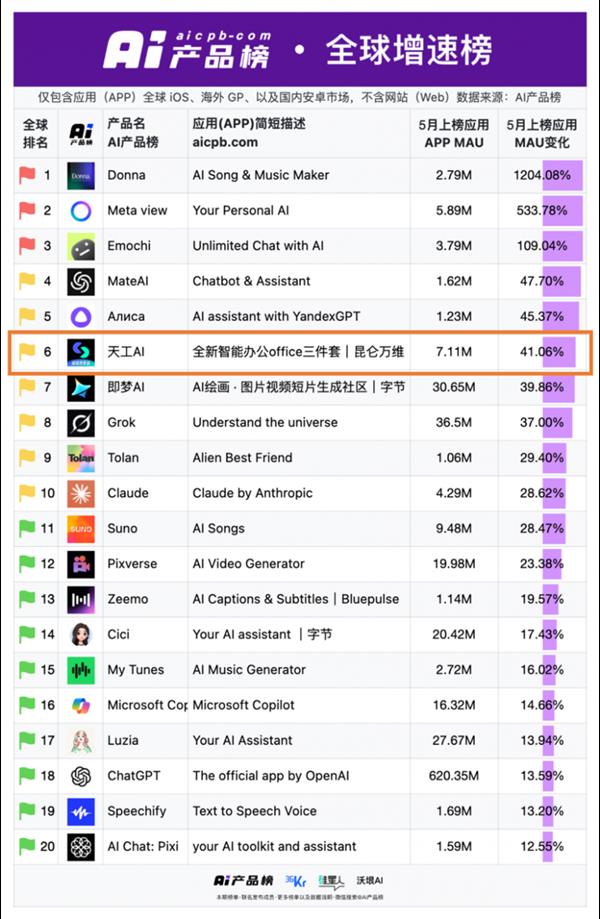Click the Claude app icon
Viewport: 600px width, 919px height.
pyautogui.click(x=81, y=494)
